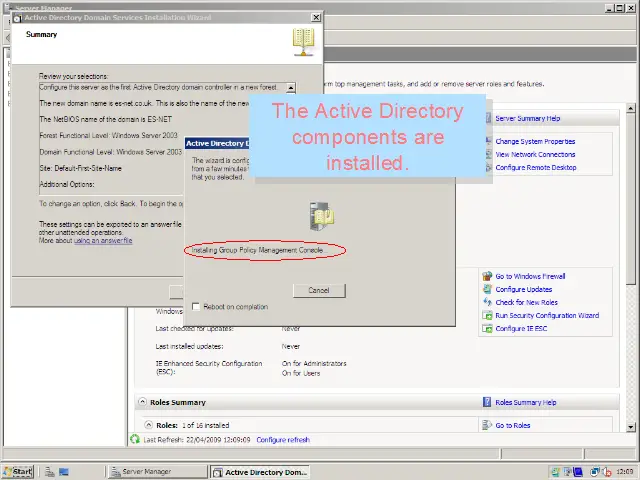Select the domain name es-net.co.uk summary line
Viewport: 640px width, 480px height.
(x=144, y=103)
